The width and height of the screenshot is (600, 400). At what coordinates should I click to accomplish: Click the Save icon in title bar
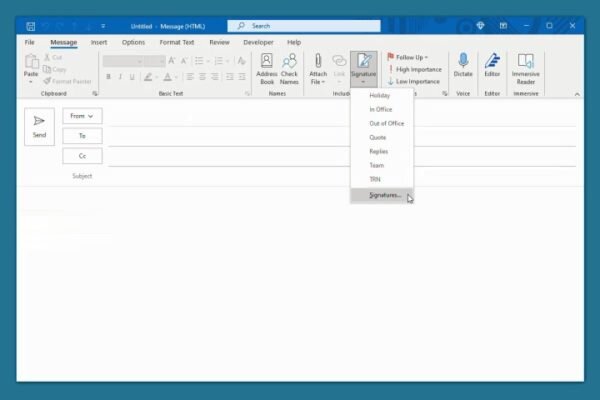click(x=31, y=26)
